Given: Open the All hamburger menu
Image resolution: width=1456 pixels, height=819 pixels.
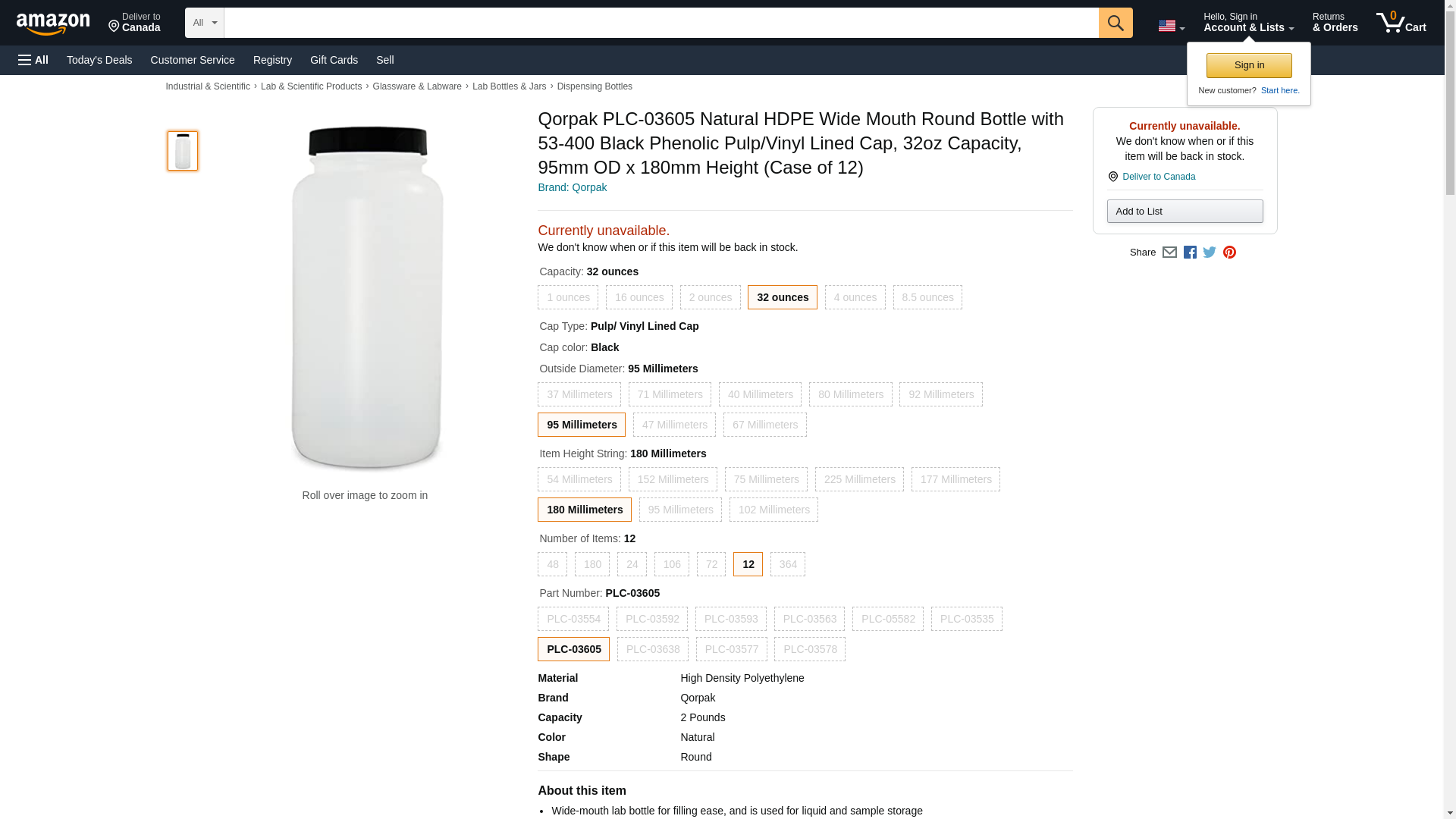Looking at the screenshot, I should click(33, 60).
